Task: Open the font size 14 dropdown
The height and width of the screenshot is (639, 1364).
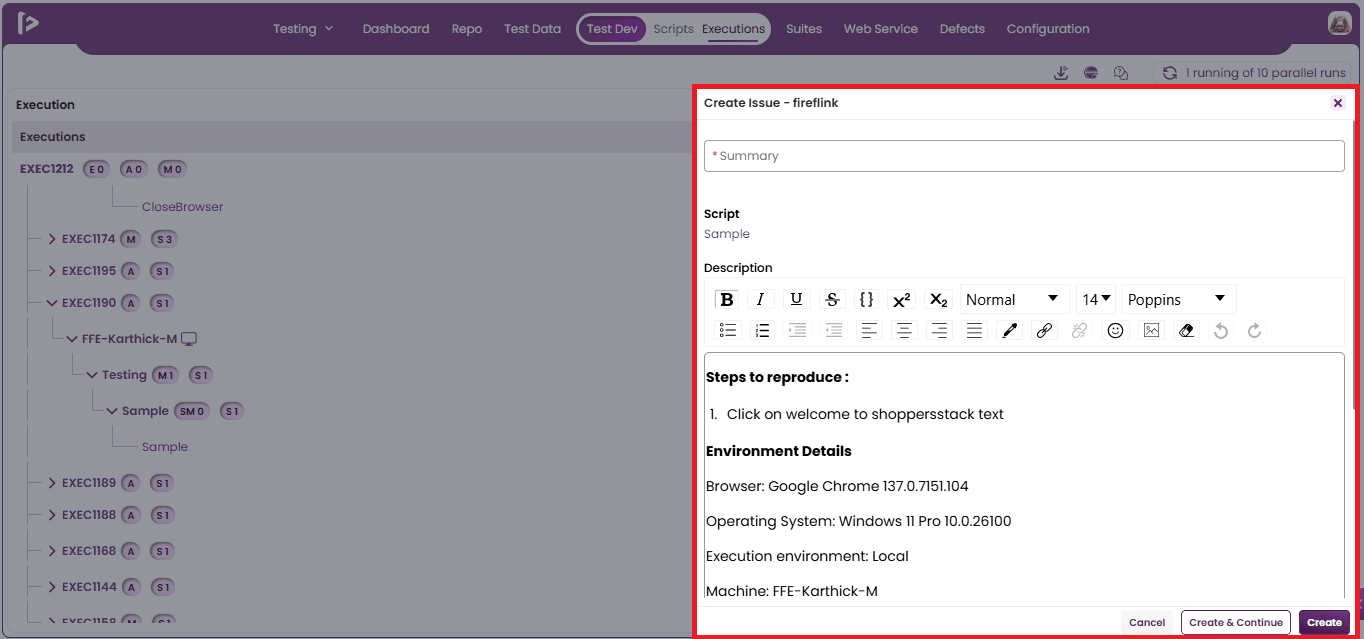Action: pos(1096,299)
